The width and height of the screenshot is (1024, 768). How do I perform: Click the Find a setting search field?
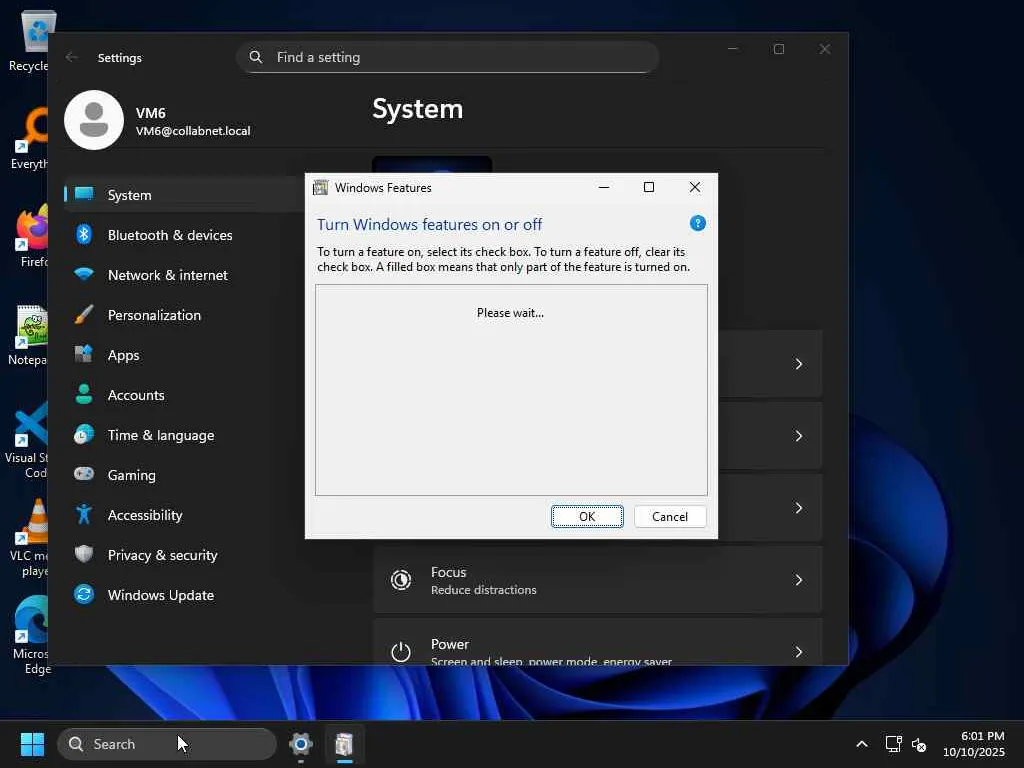click(448, 57)
